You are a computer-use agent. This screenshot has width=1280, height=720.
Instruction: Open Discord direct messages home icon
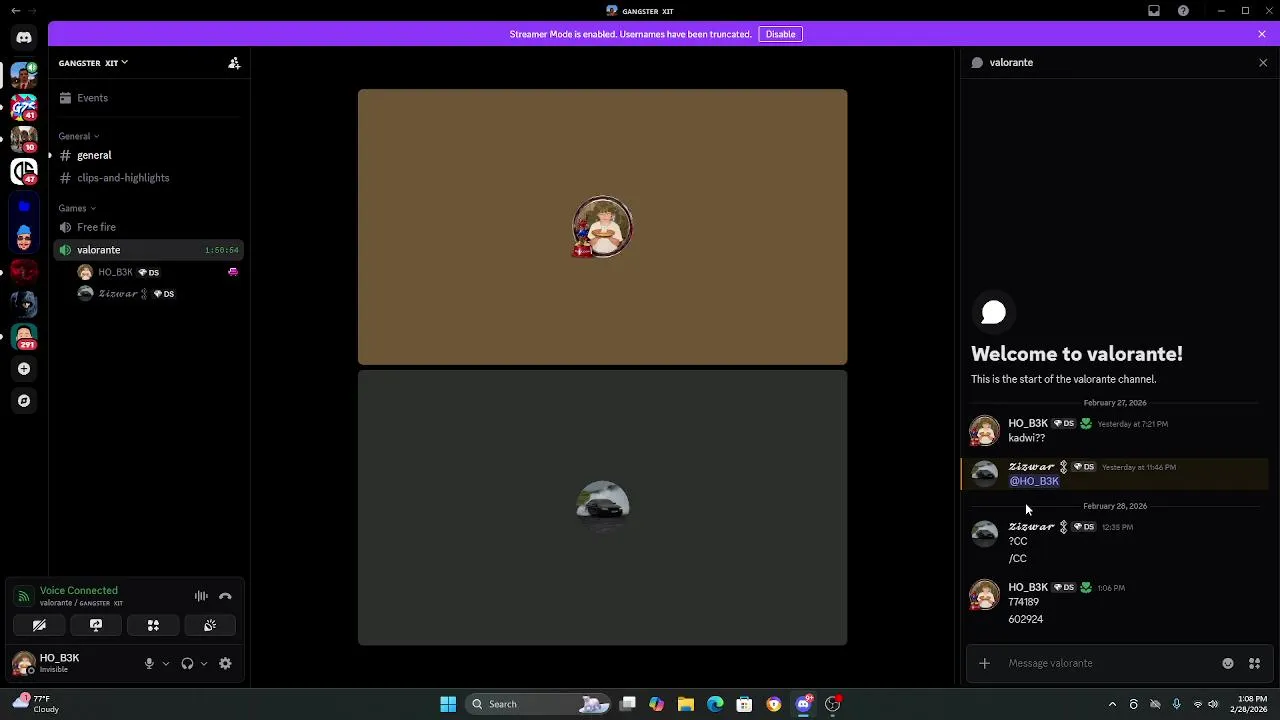tap(24, 38)
